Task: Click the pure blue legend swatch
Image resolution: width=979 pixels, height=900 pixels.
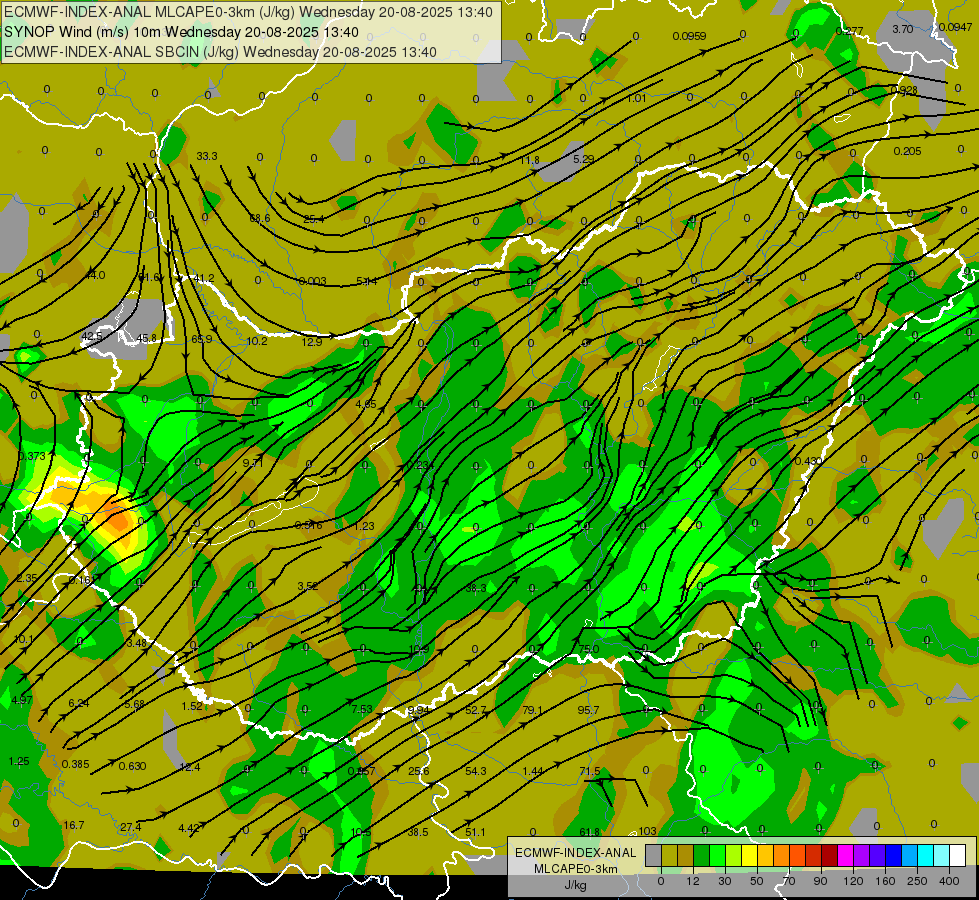Action: pos(893,855)
